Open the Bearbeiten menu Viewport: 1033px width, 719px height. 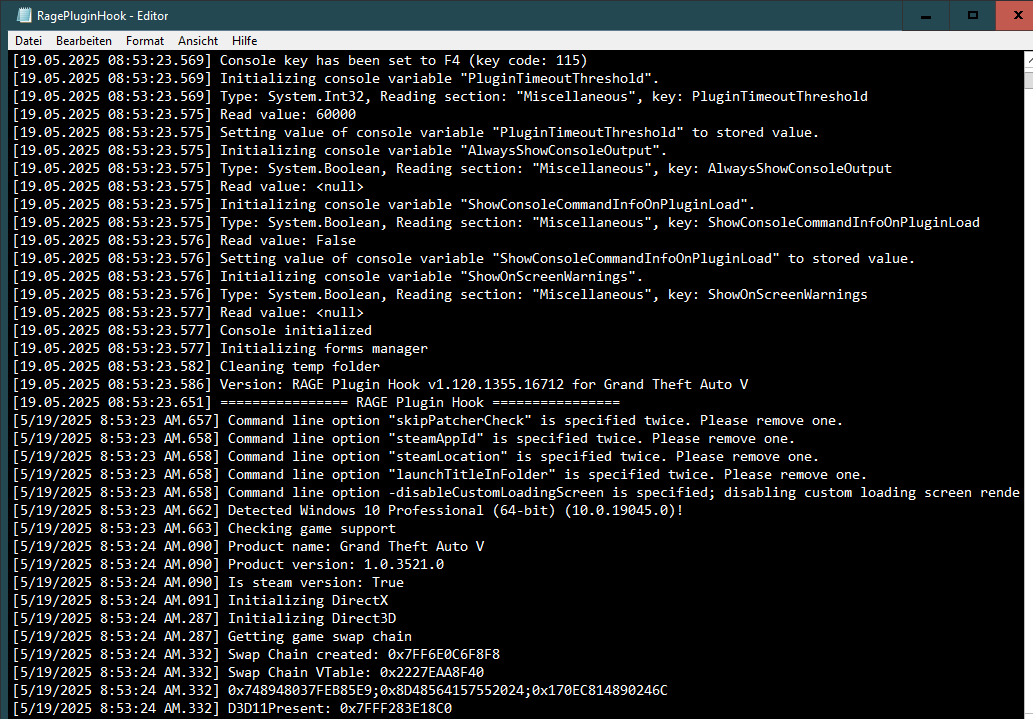point(84,41)
